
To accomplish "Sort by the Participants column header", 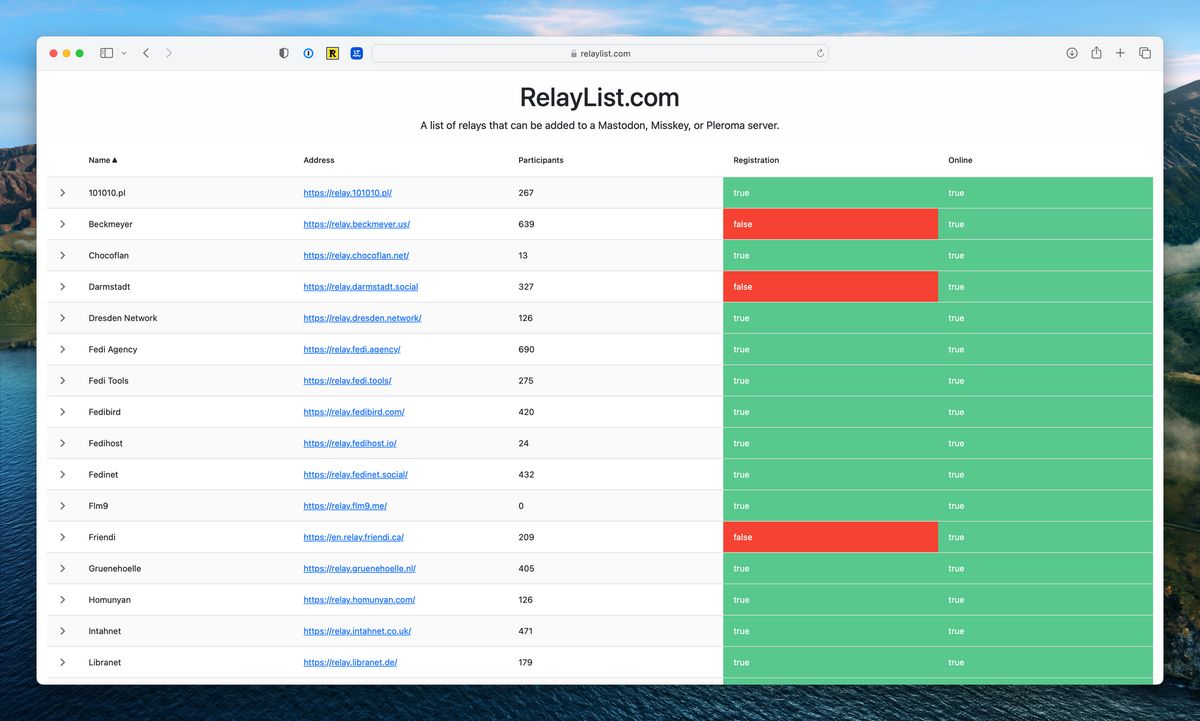I will click(541, 160).
